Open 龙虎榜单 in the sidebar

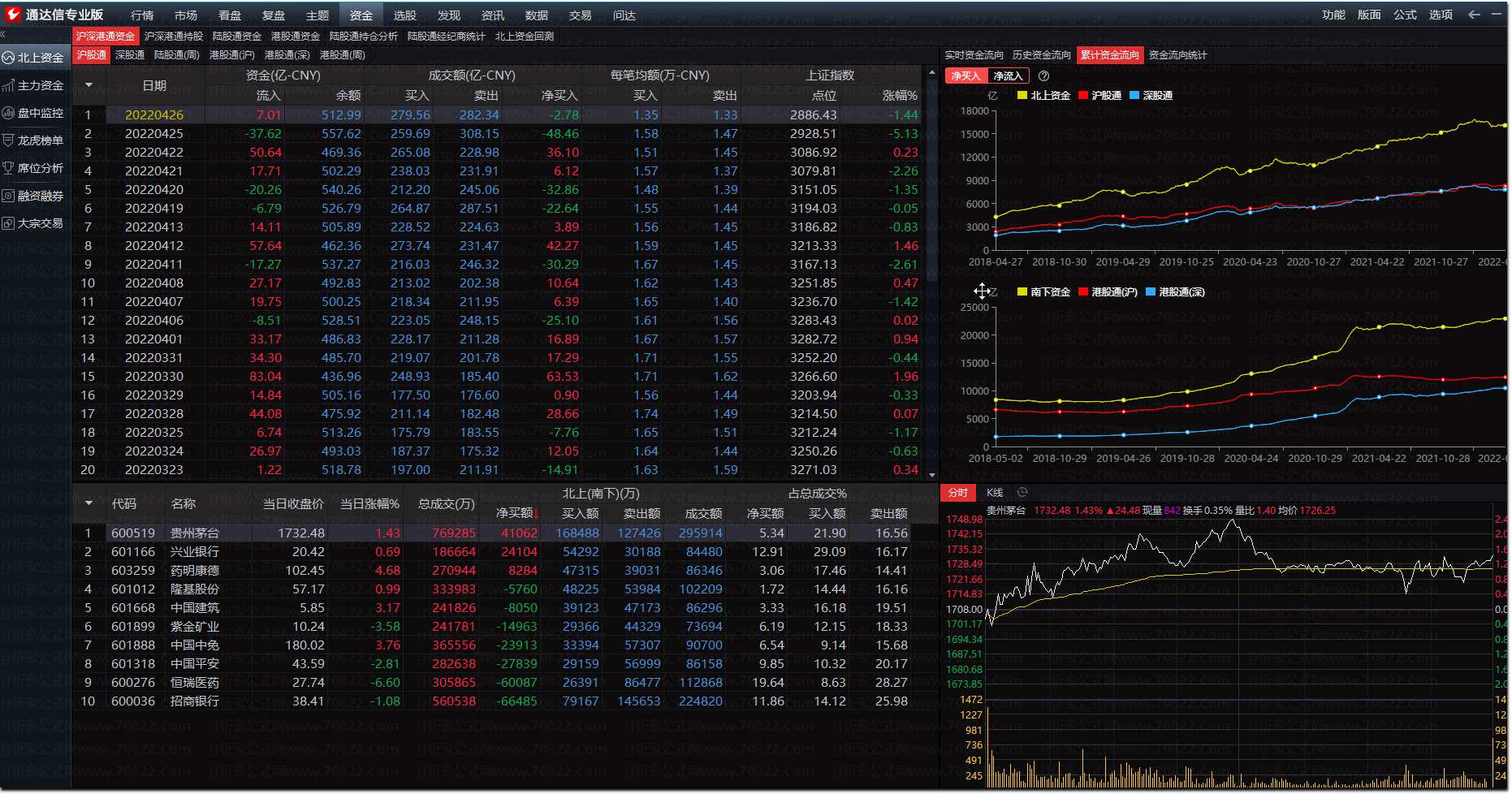point(33,140)
